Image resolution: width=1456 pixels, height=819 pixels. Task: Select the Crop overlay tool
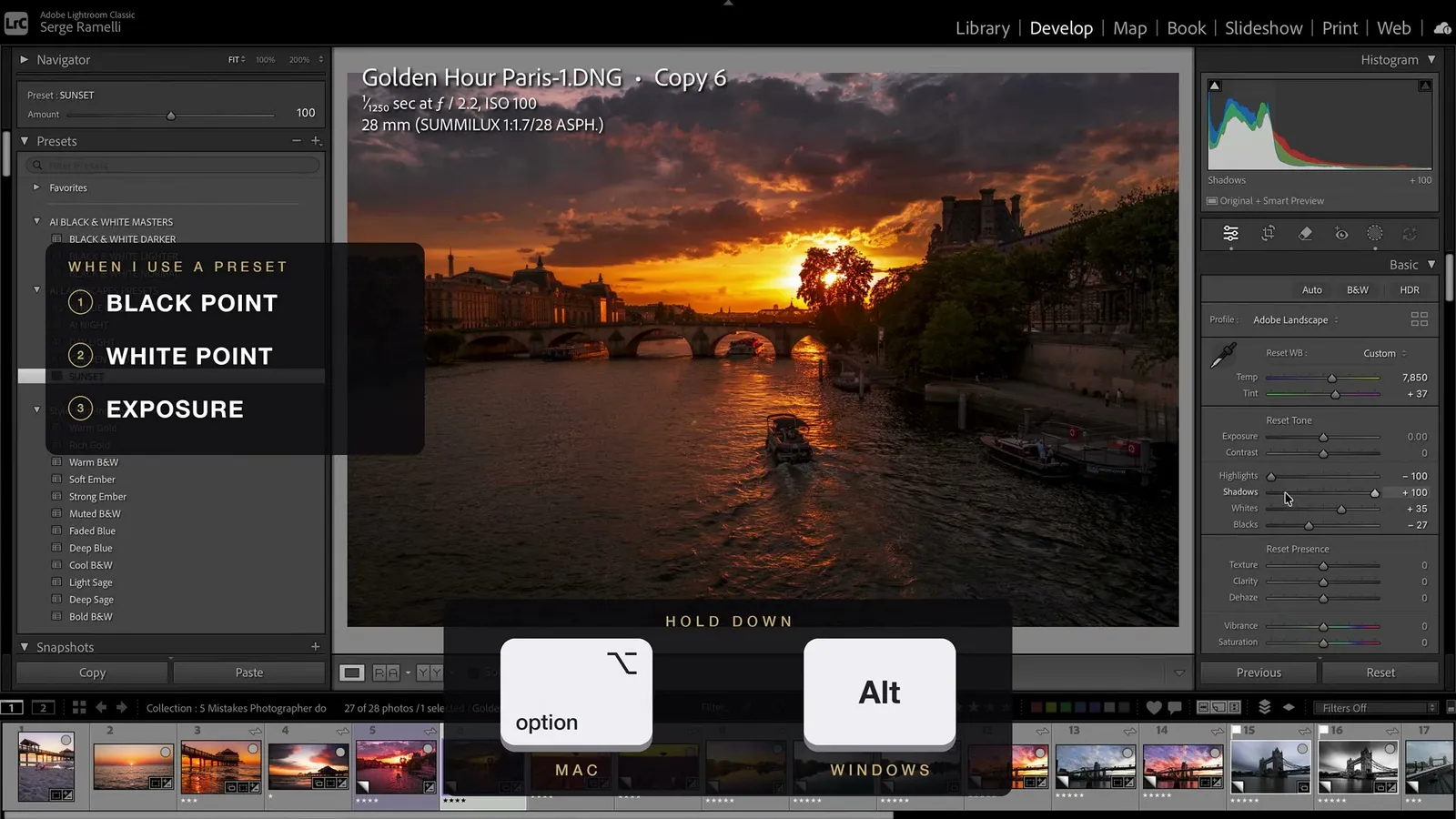click(1268, 234)
